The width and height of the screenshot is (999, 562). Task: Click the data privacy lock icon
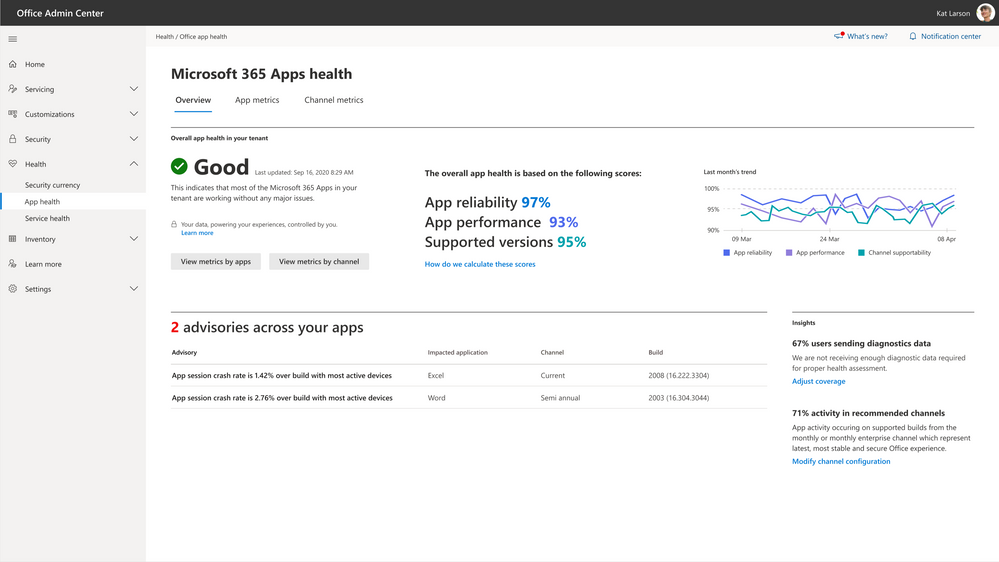point(174,224)
